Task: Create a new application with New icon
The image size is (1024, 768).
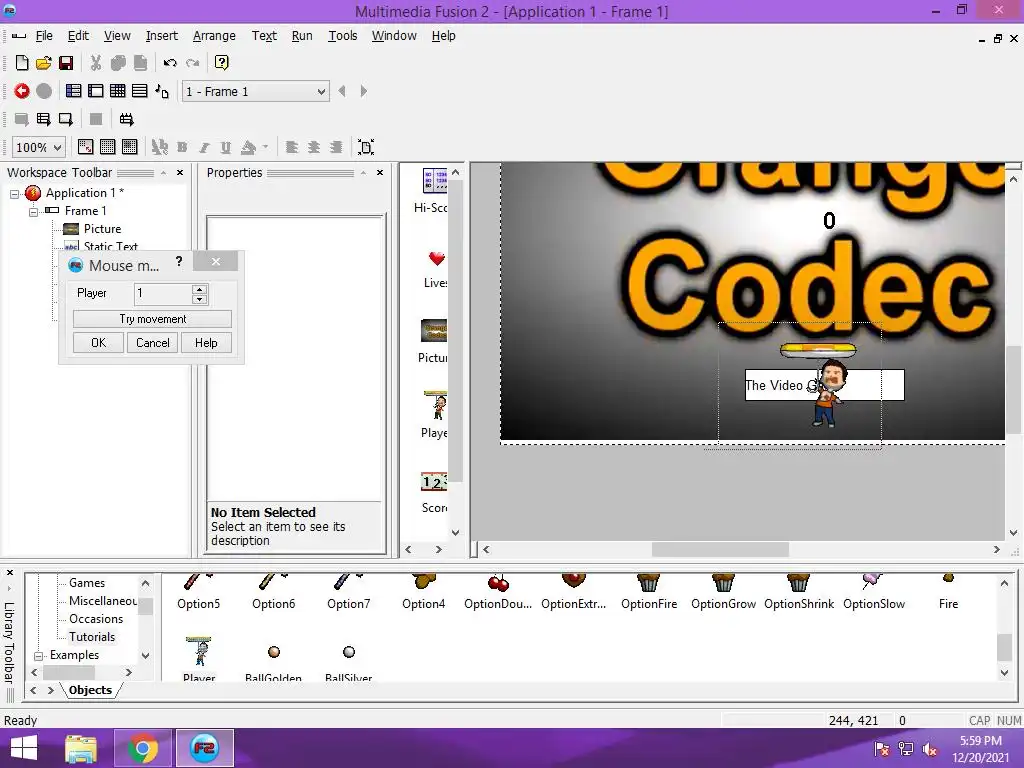Action: point(22,63)
